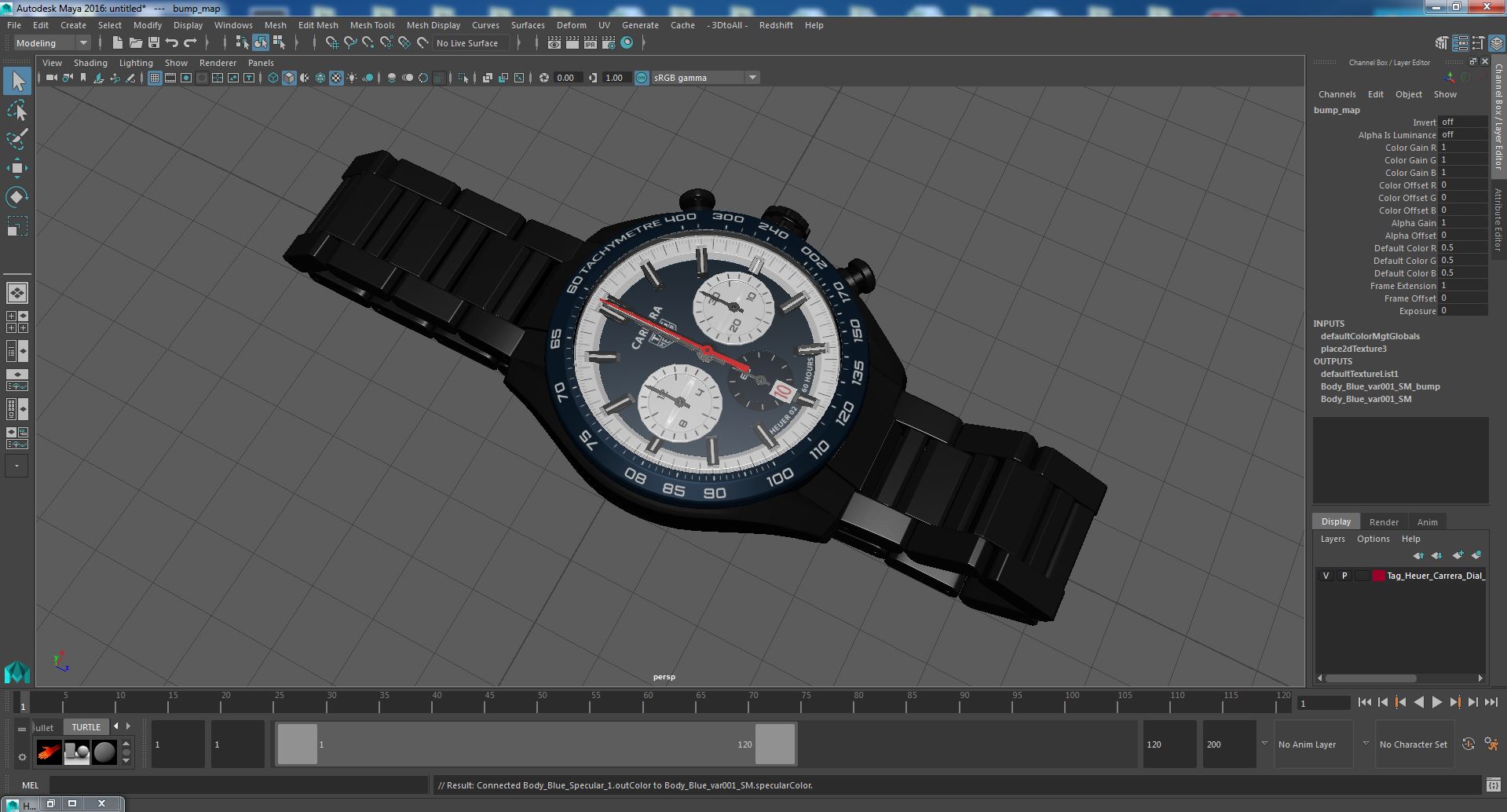
Task: Render the current frame icon
Action: (572, 43)
